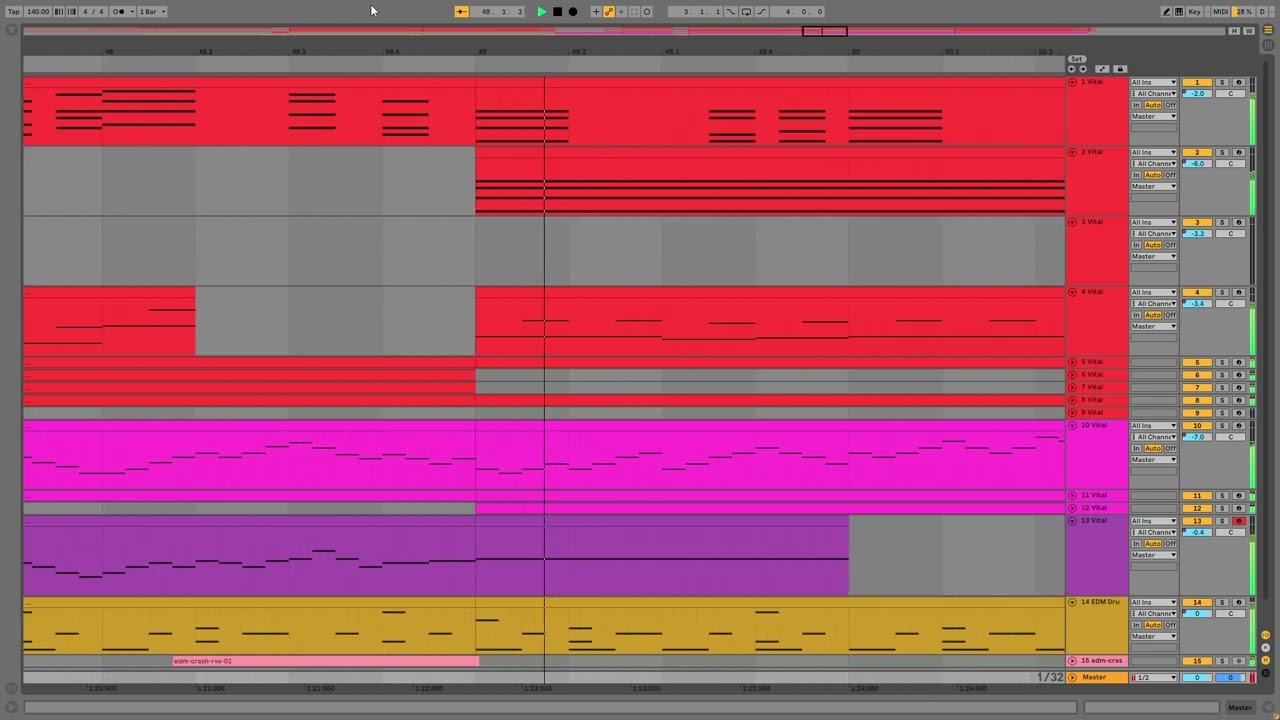Open track 1 All Channels dropdown

(x=1154, y=94)
